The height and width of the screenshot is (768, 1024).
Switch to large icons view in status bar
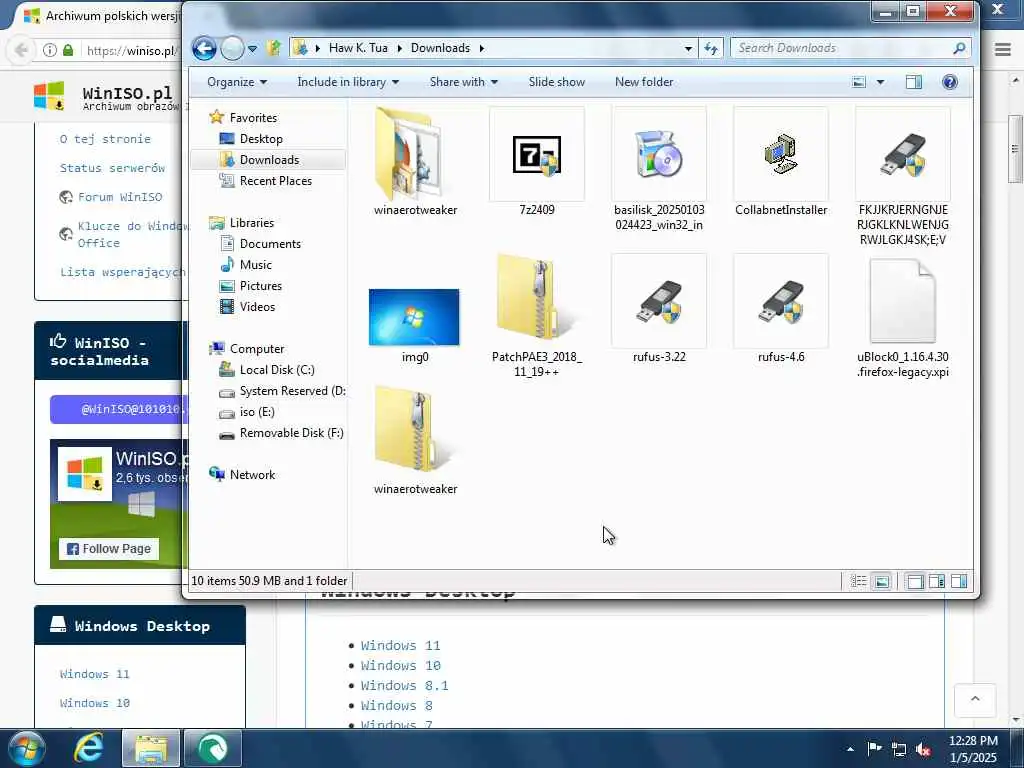click(882, 581)
